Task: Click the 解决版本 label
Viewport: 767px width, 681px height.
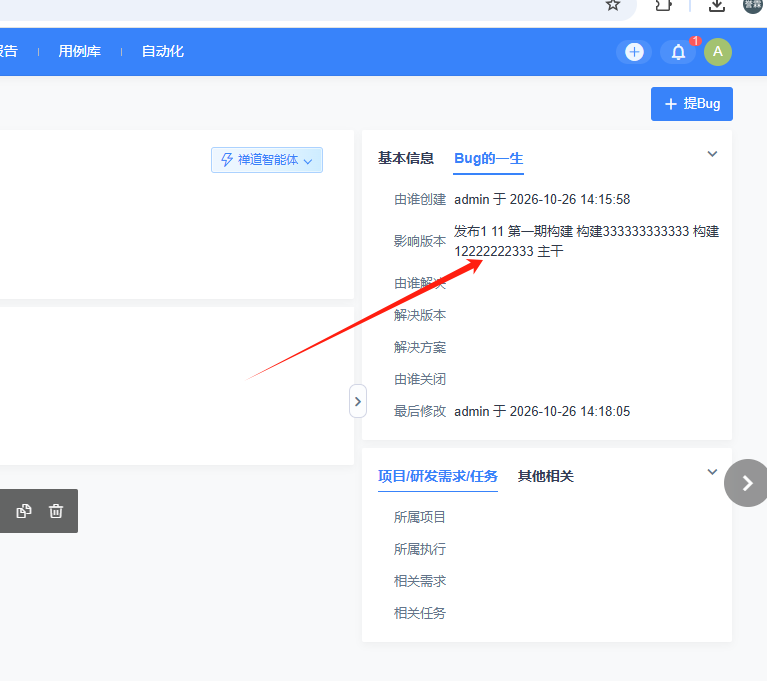Action: 420,315
